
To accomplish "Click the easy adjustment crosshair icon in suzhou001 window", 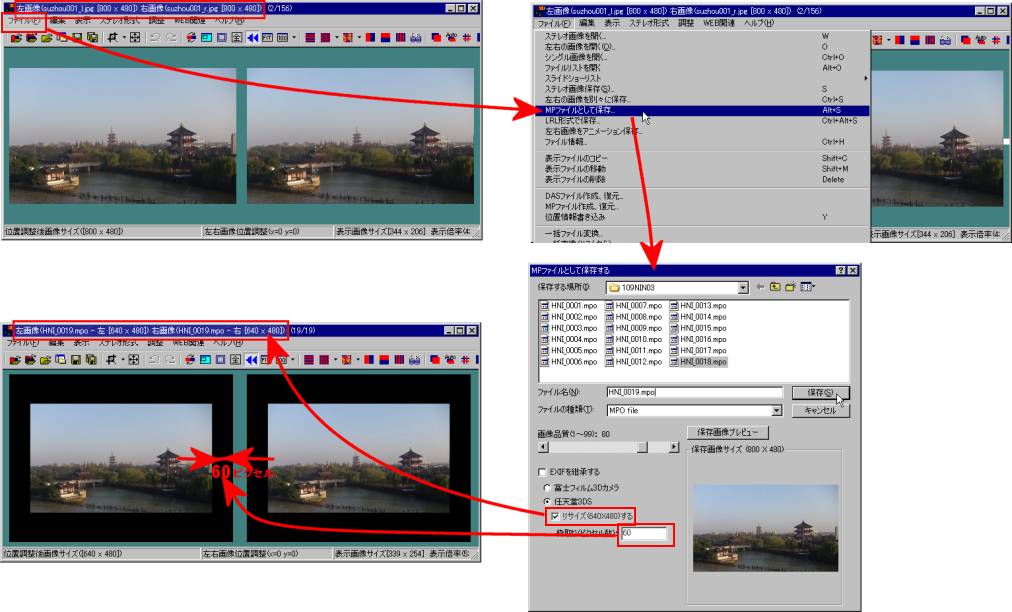I will point(112,37).
